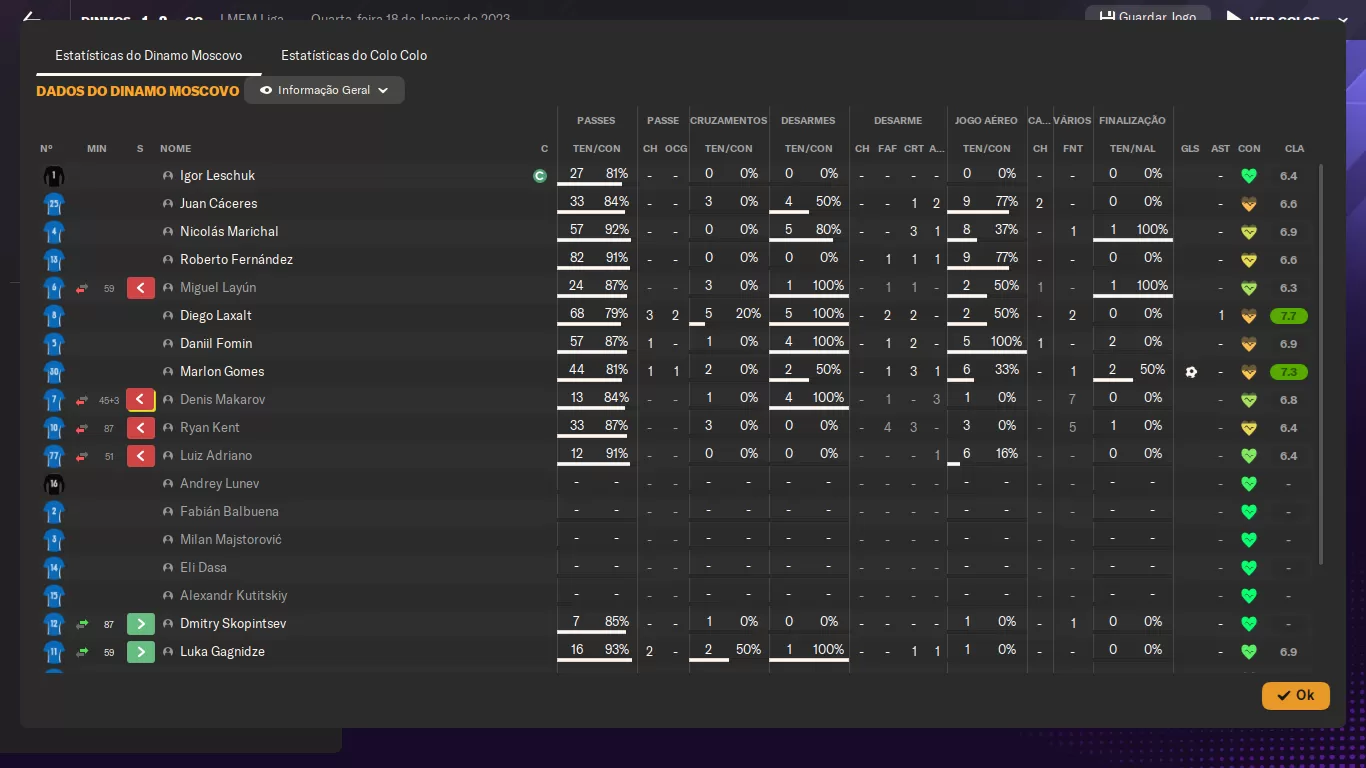
Task: Open player profile of Alexandr Kutitskiy
Action: pyautogui.click(x=234, y=596)
